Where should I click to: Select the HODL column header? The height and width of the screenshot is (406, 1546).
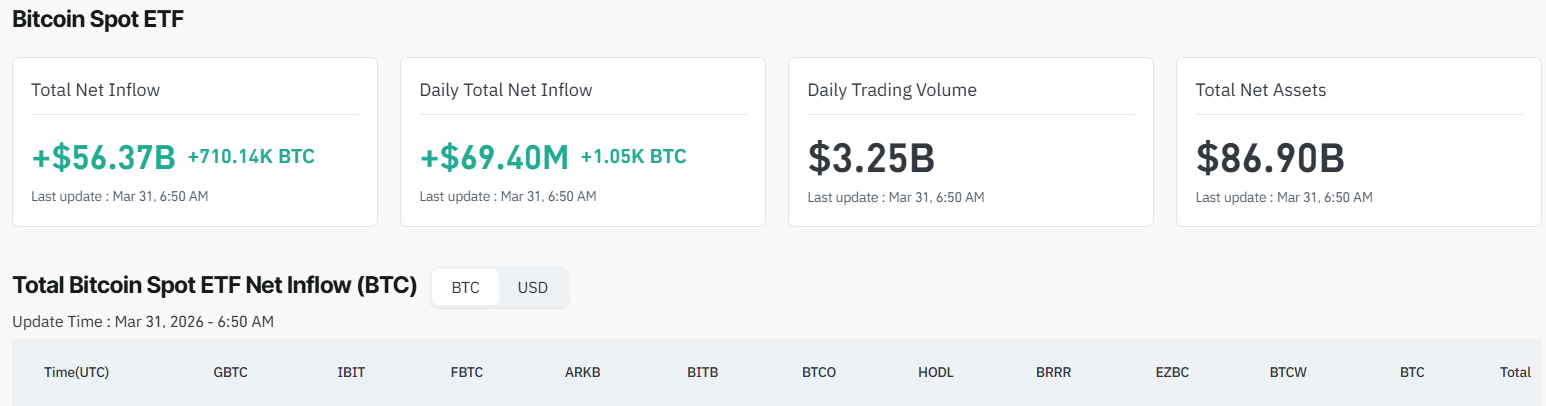click(936, 372)
